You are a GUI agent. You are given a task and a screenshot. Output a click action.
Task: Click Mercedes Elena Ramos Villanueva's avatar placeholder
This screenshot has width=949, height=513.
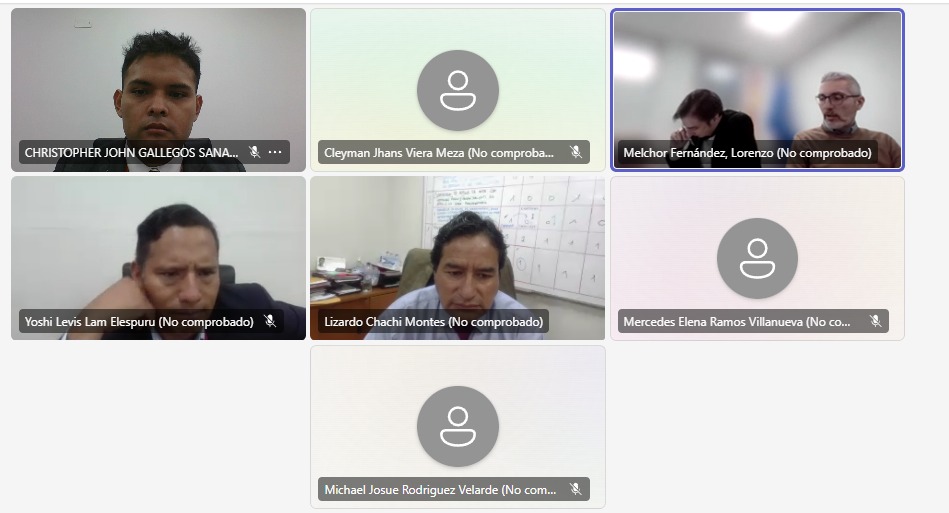[x=757, y=258]
